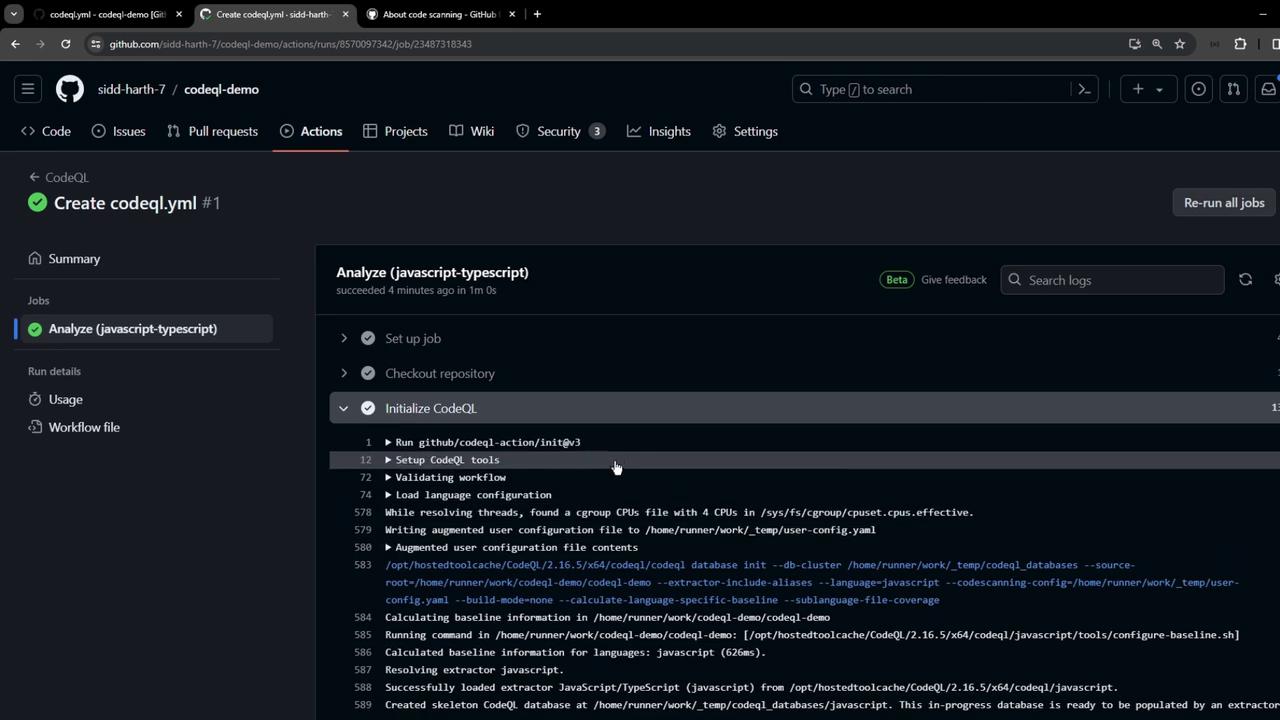1280x720 pixels.
Task: Click the 'Successfully loaded extractor JavaScript/TypeScript' log line
Action: point(751,687)
